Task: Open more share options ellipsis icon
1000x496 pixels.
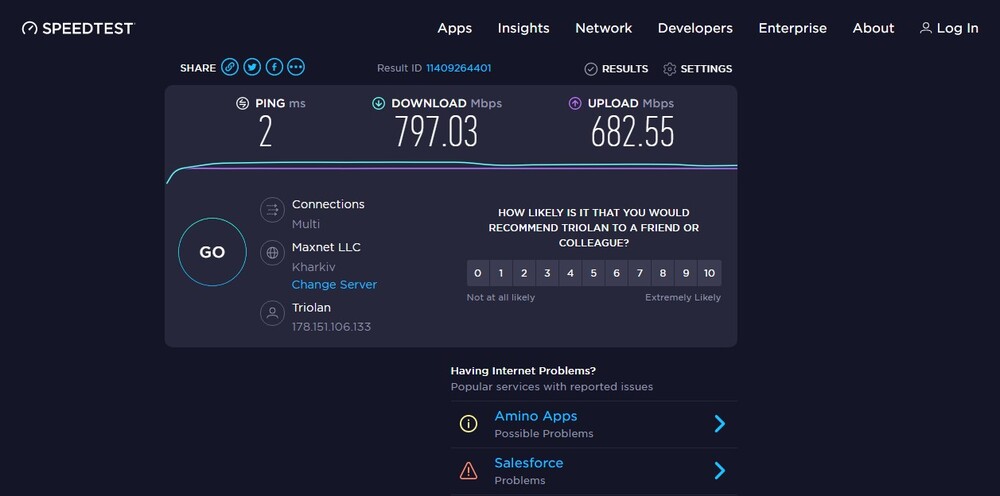Action: [x=296, y=67]
